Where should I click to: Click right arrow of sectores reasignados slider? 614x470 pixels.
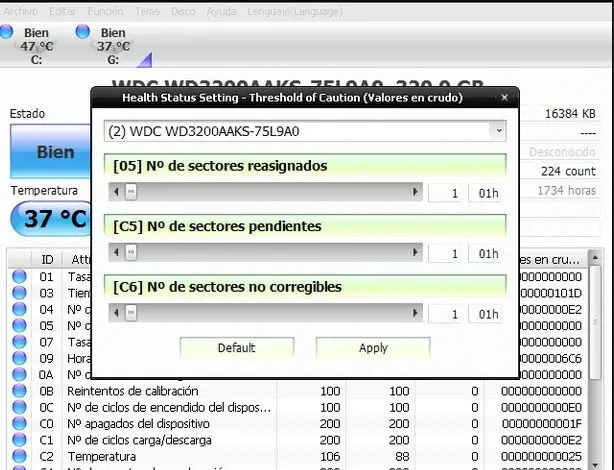point(415,192)
